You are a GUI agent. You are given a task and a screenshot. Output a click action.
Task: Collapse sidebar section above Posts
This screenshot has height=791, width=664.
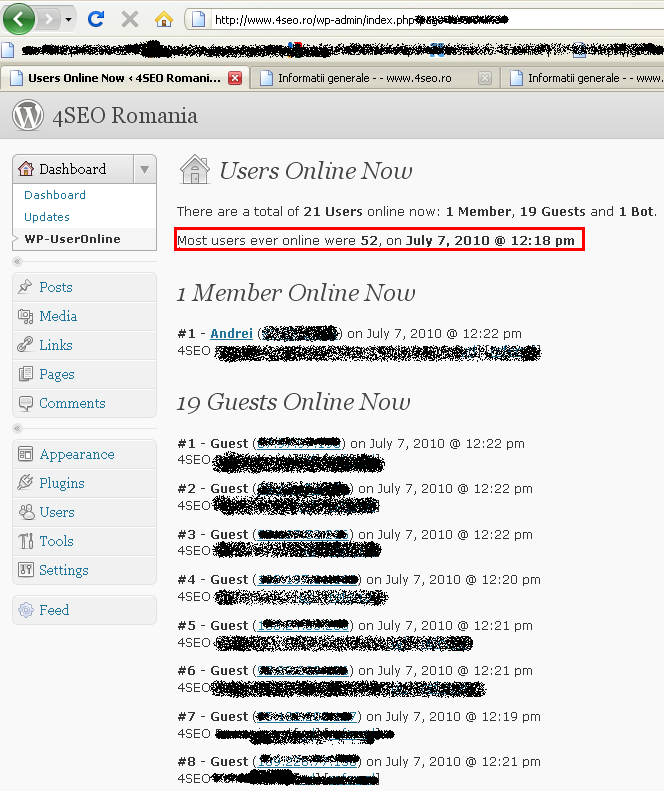pos(17,262)
